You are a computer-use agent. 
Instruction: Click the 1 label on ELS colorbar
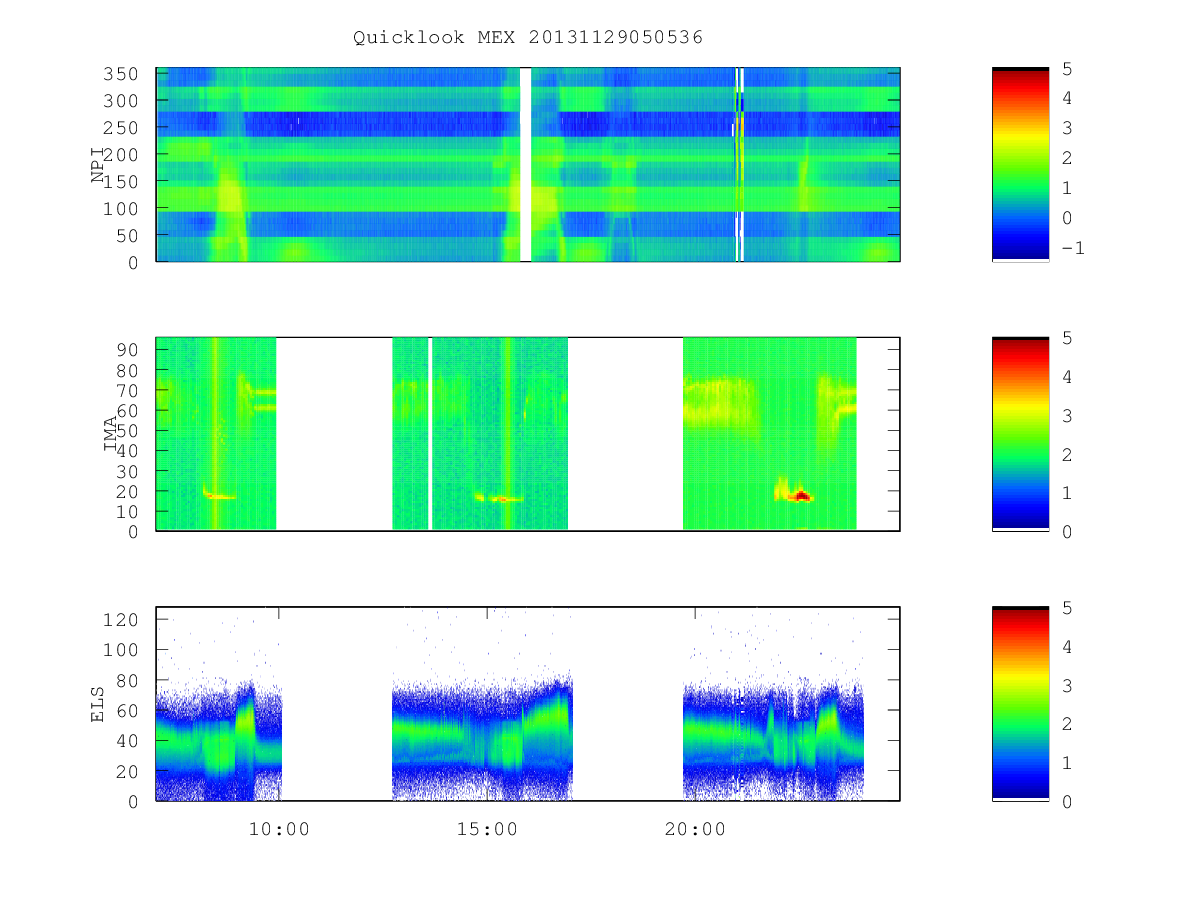(1067, 762)
